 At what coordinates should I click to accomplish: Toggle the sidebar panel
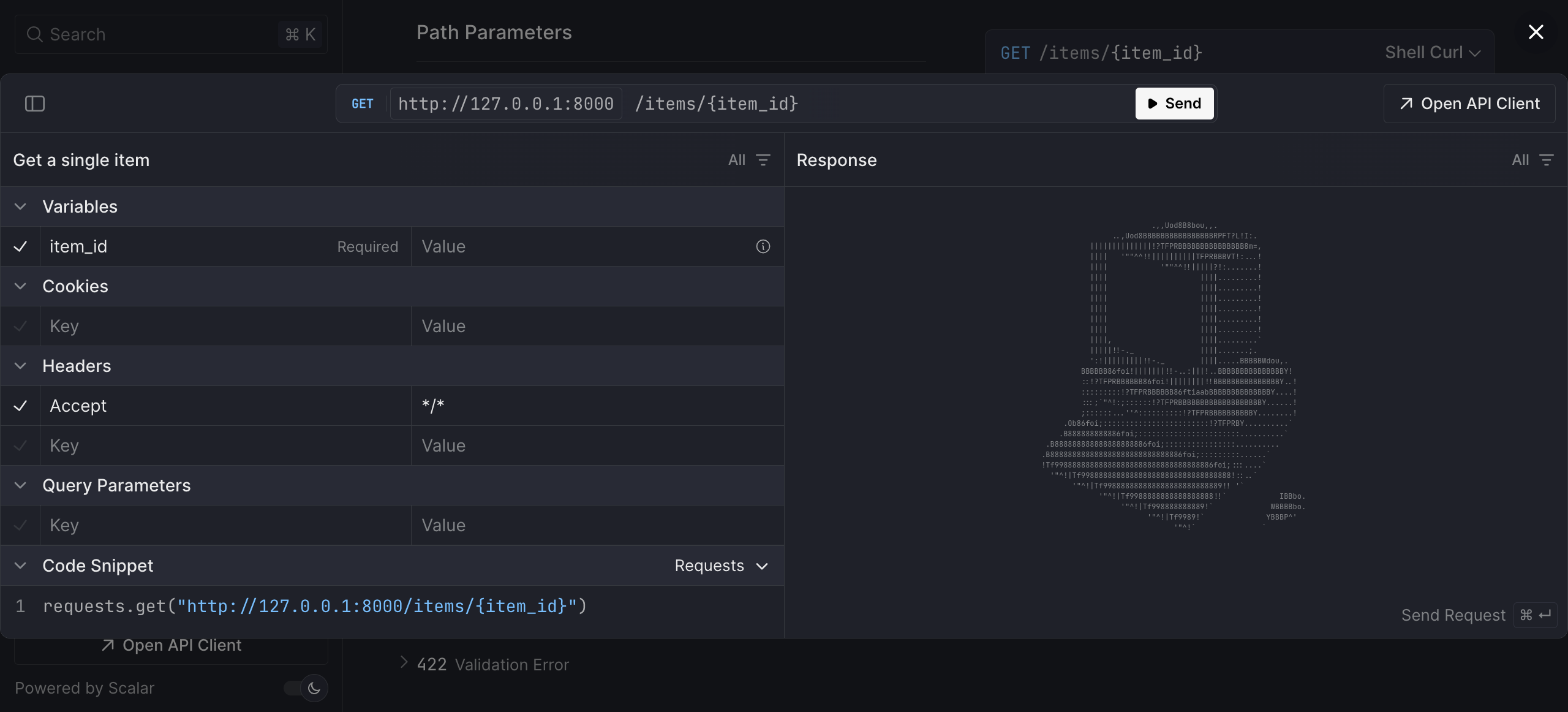point(35,104)
